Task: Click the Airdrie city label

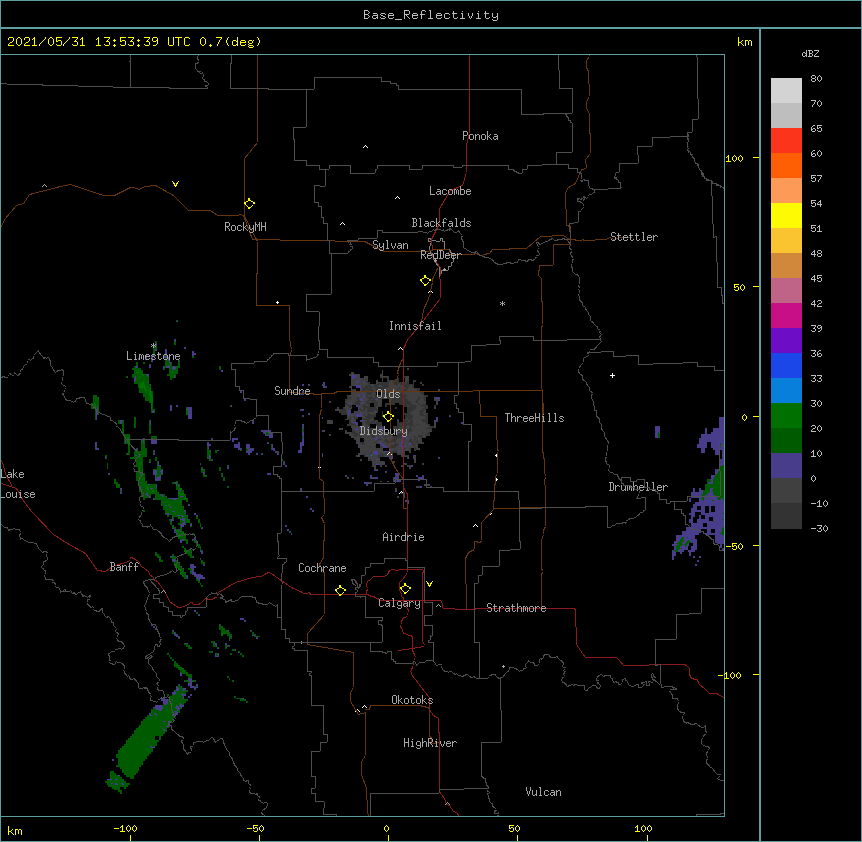Action: click(403, 537)
